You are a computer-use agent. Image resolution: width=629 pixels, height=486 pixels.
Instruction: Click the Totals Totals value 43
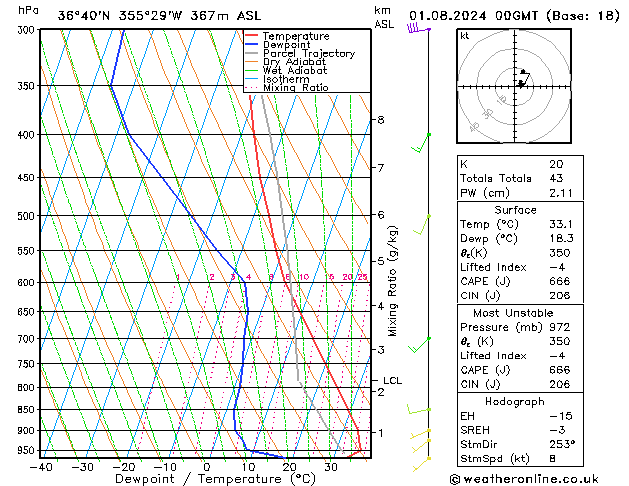click(556, 178)
